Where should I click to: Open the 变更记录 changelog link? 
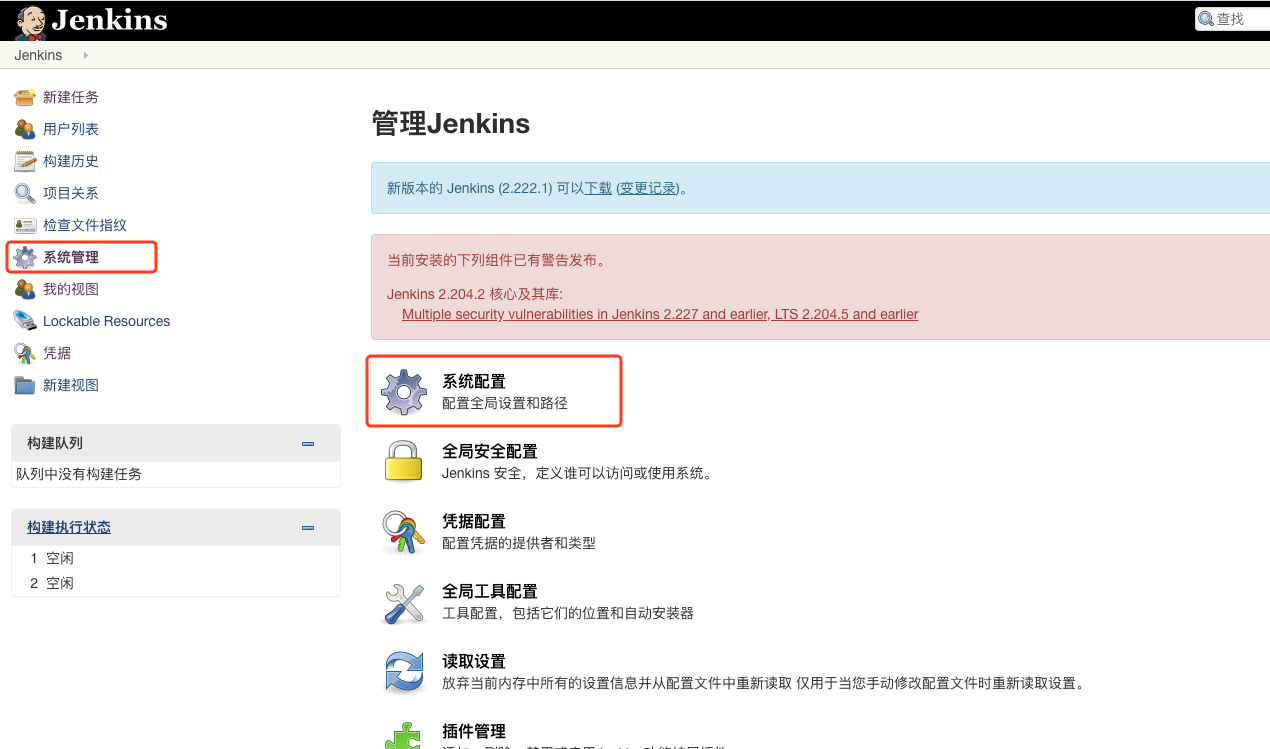pos(648,188)
